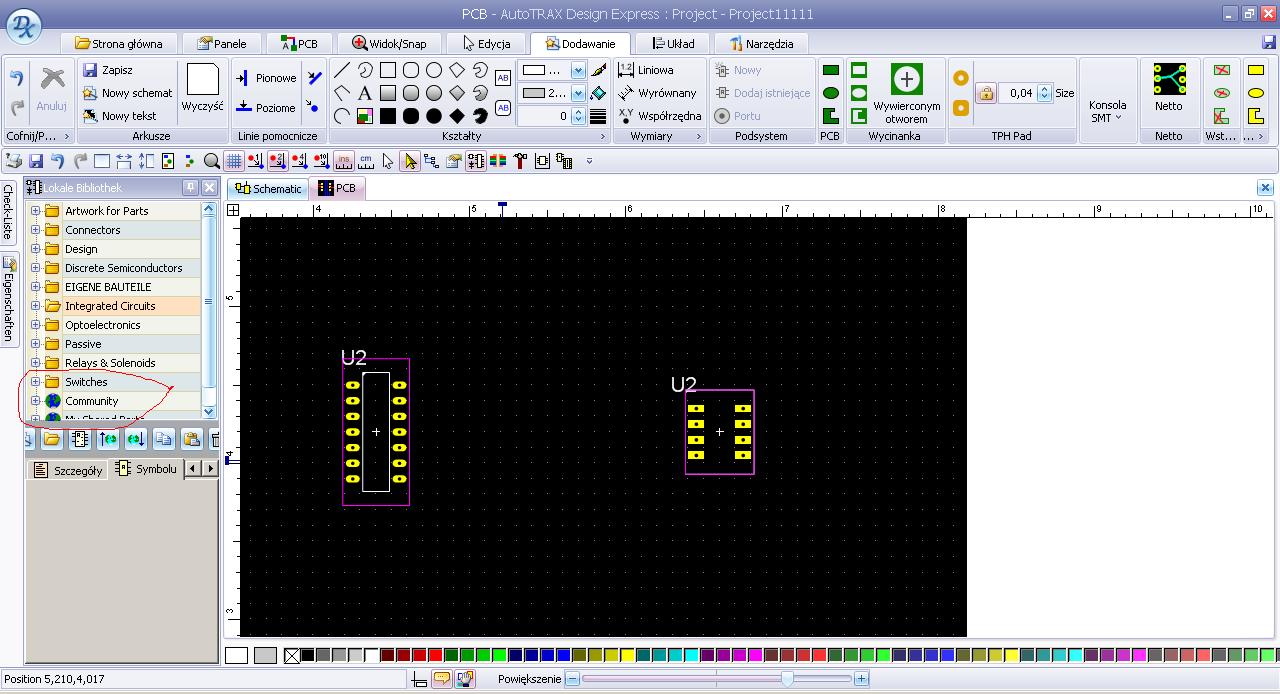Screen dimensions: 1280x694
Task: Click Wywierconym otworem drilled hole cutout
Action: click(x=906, y=93)
